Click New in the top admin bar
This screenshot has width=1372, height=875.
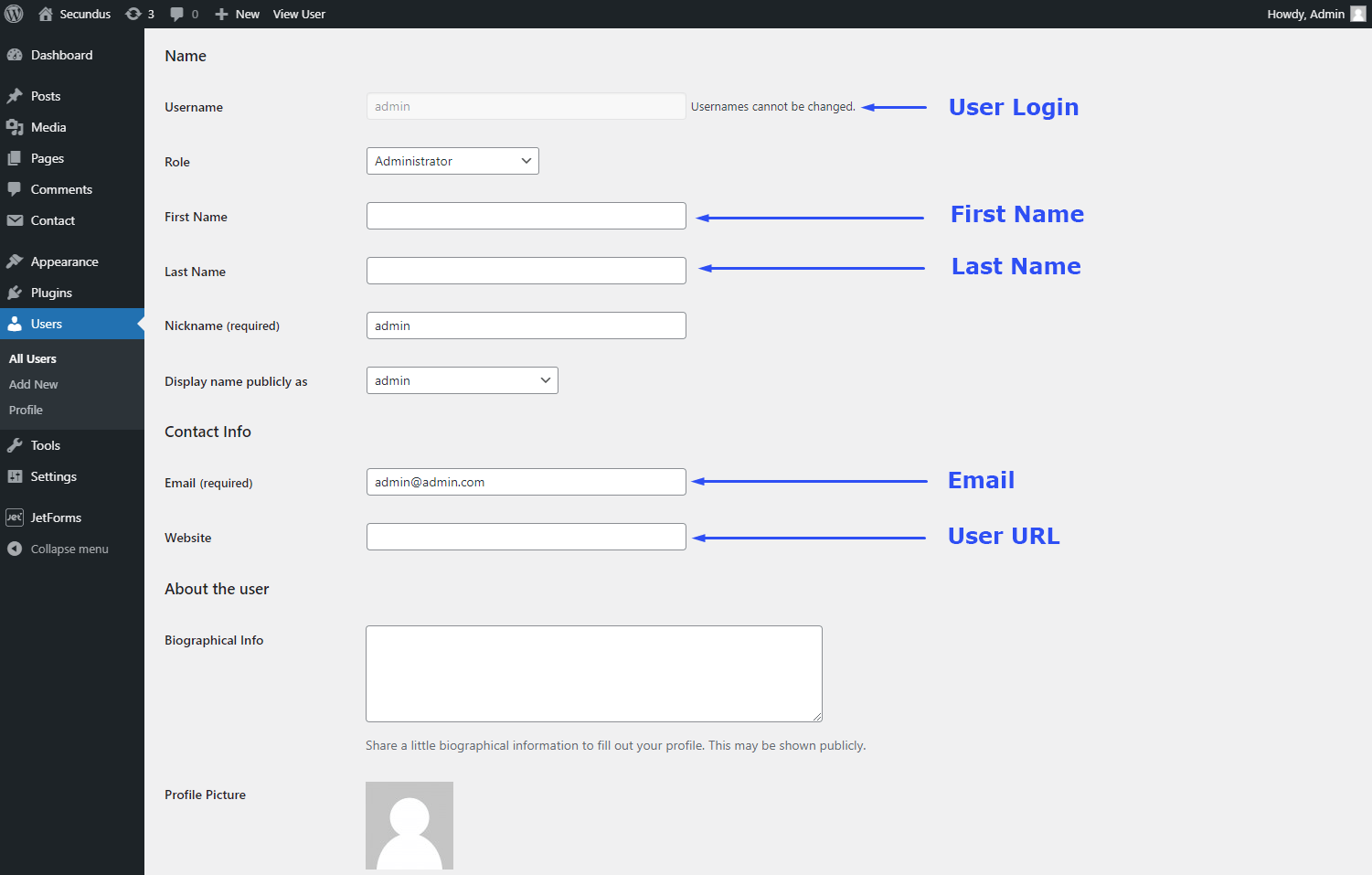click(x=237, y=14)
